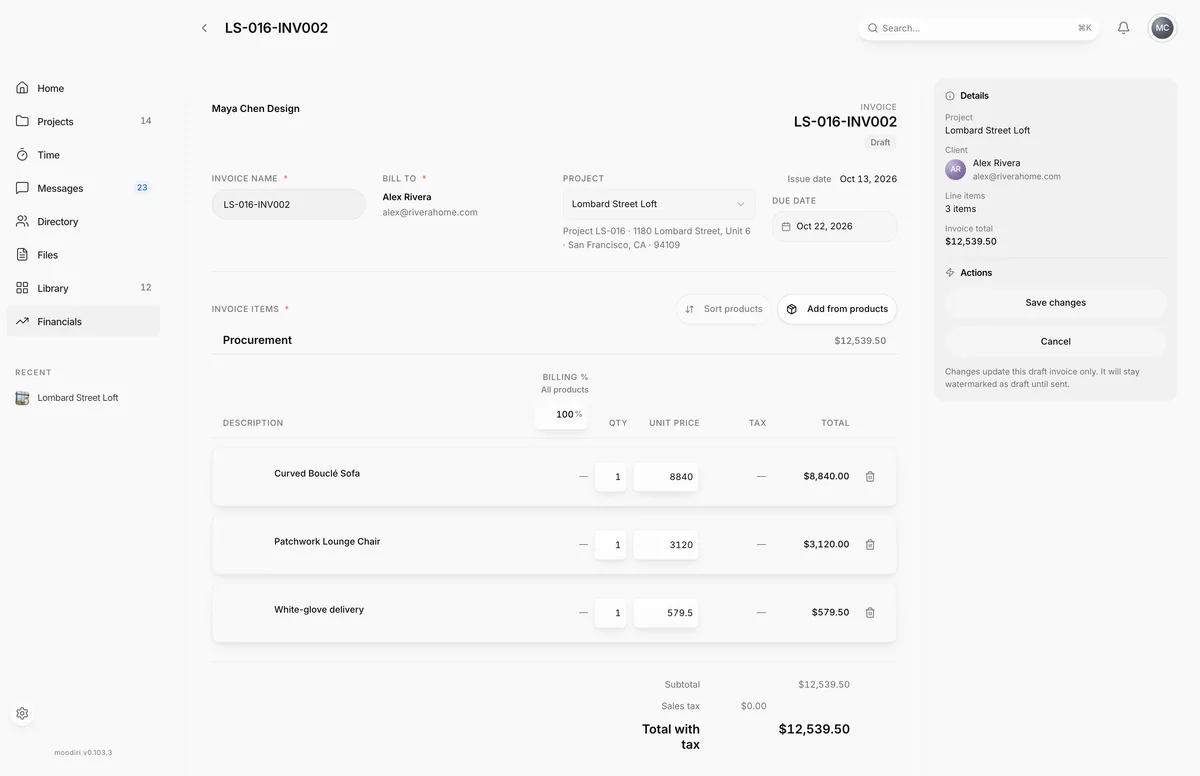
Task: Click the Files document icon
Action: click(22, 255)
